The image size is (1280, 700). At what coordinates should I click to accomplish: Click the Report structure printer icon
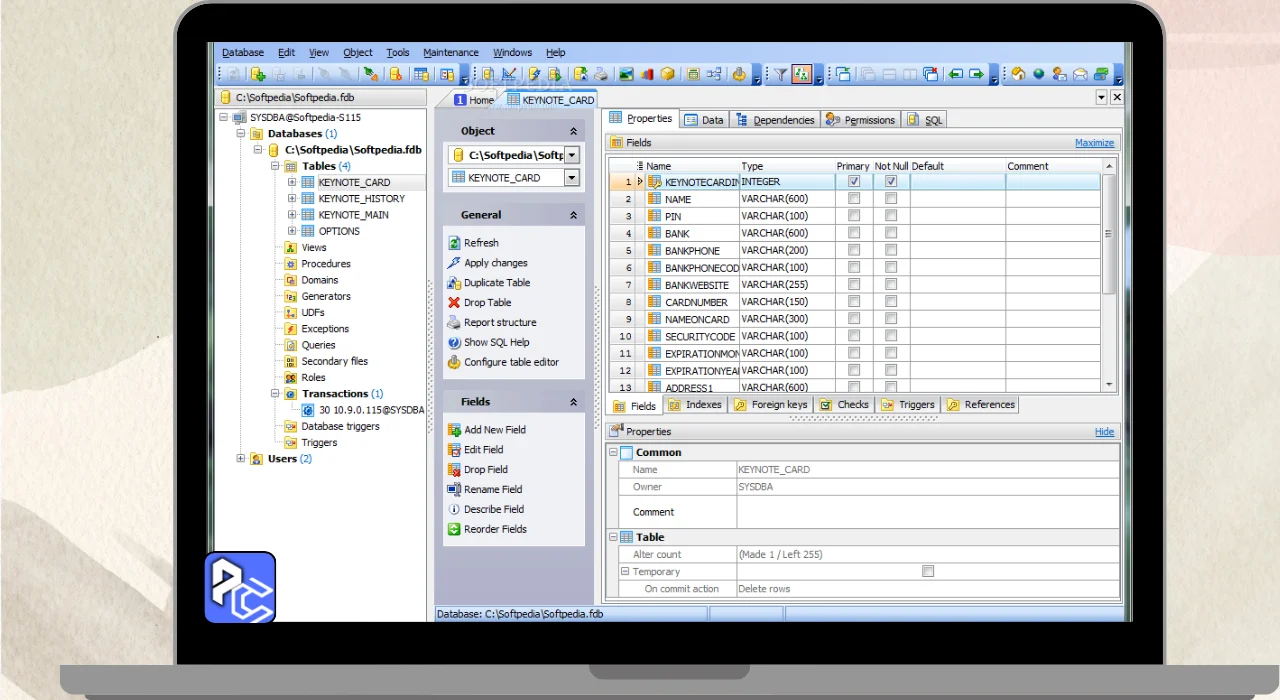pyautogui.click(x=454, y=323)
